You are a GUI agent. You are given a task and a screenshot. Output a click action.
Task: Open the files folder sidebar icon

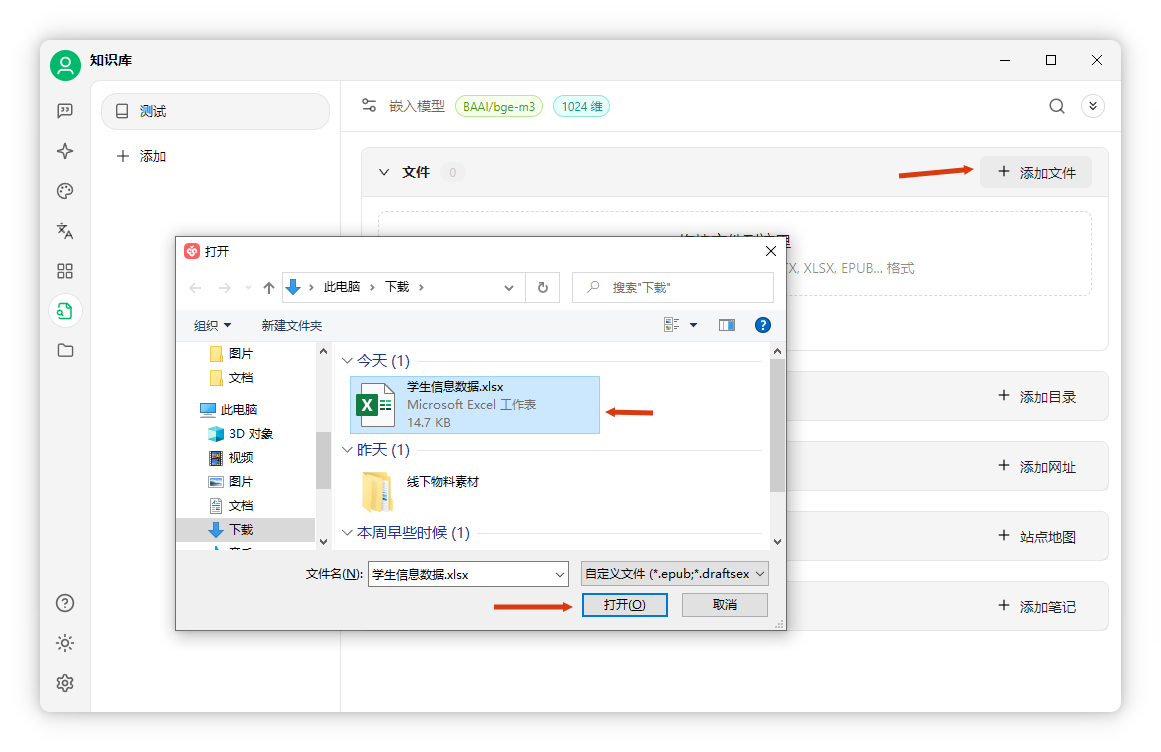(x=65, y=350)
